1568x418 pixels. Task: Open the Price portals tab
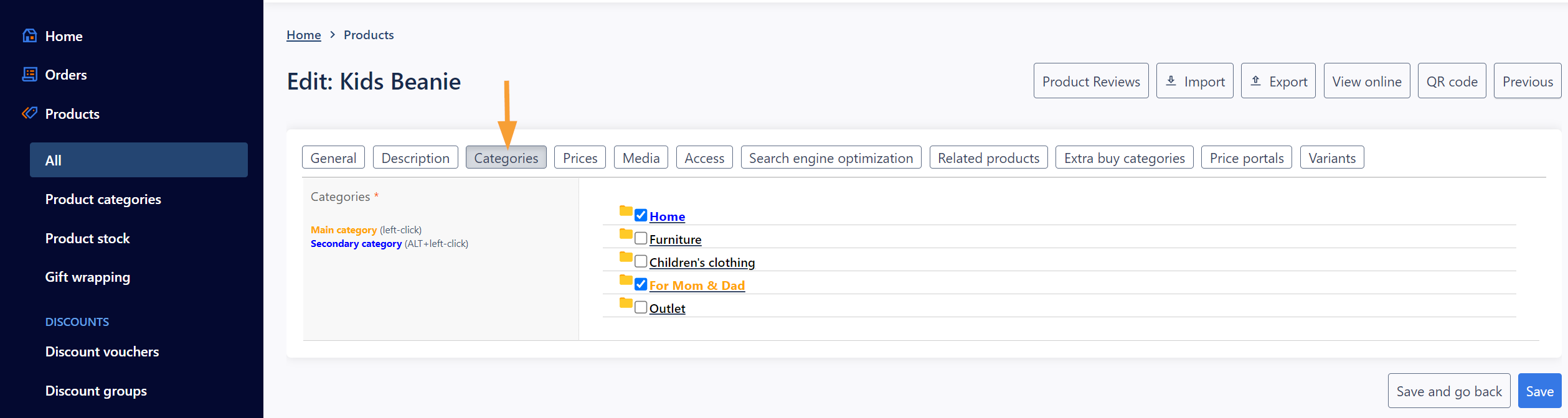[1247, 157]
